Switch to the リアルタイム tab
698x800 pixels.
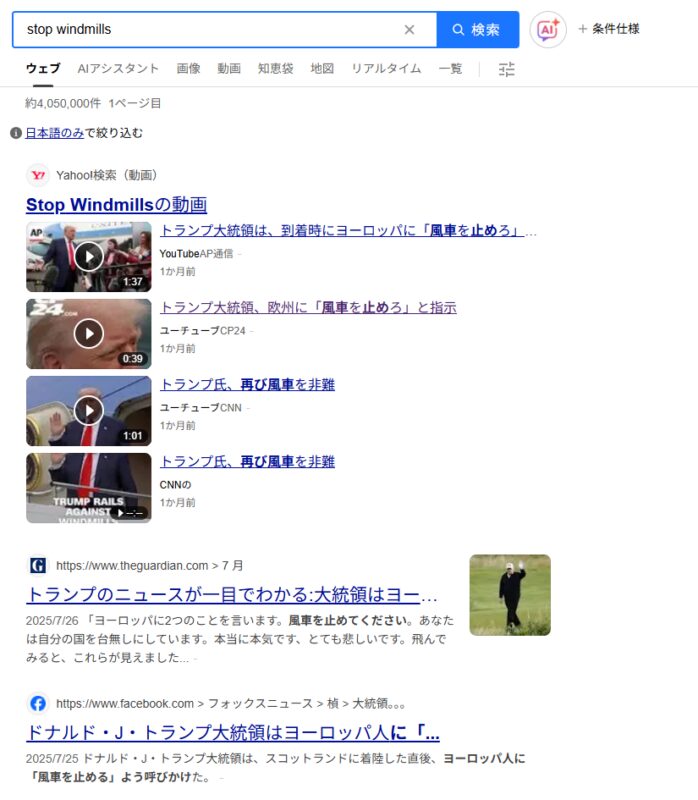386,68
